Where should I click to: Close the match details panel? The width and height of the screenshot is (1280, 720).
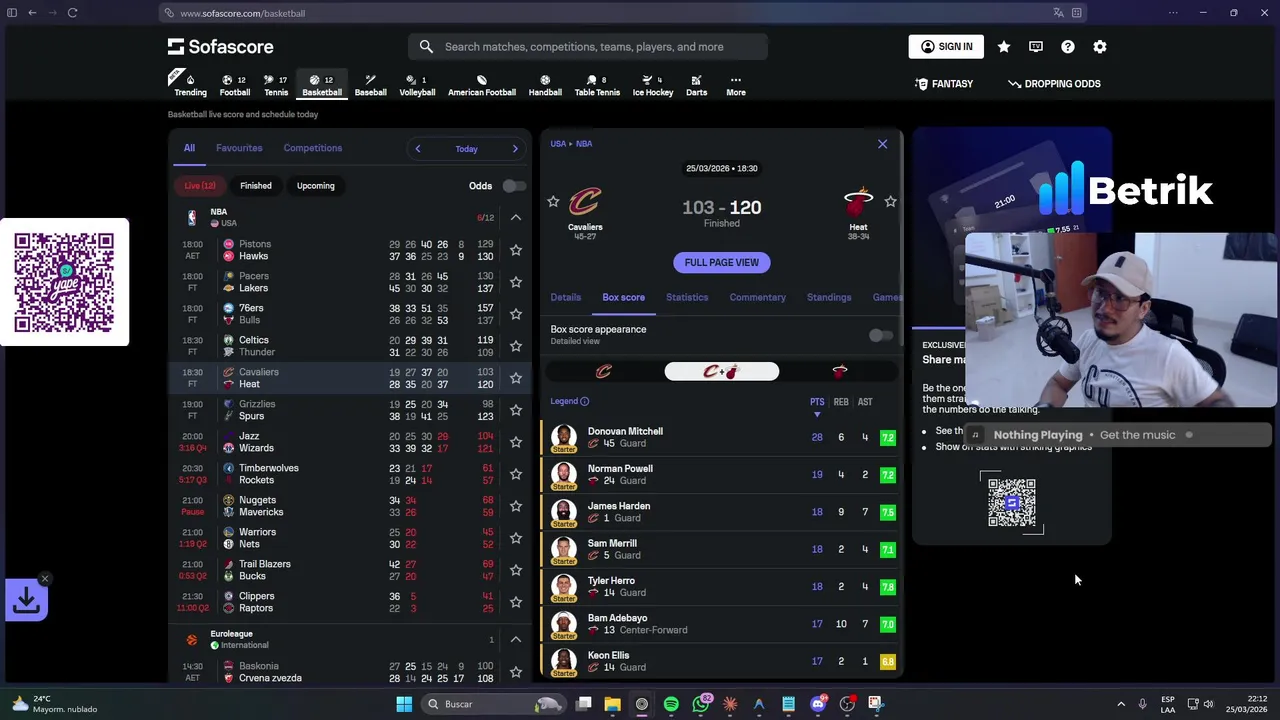882,145
